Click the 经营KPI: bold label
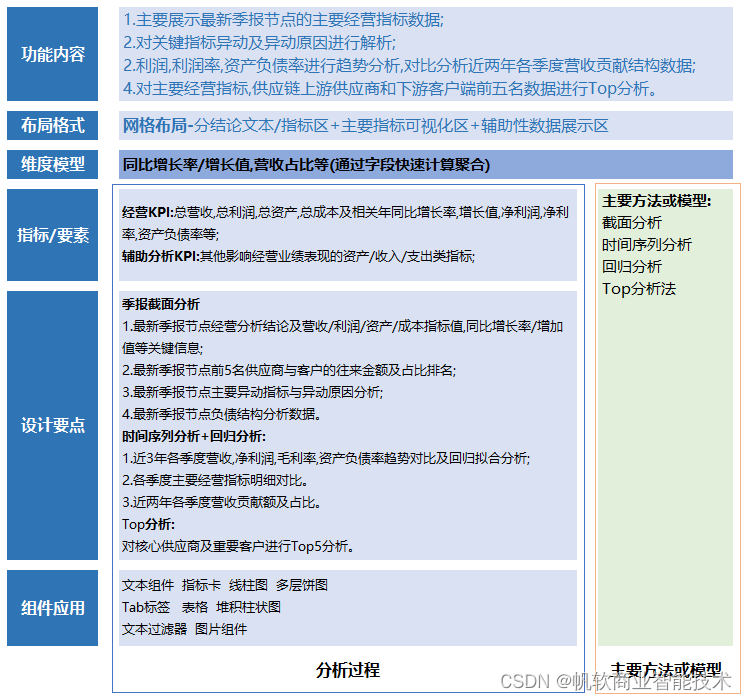The width and height of the screenshot is (747, 700). pos(148,212)
